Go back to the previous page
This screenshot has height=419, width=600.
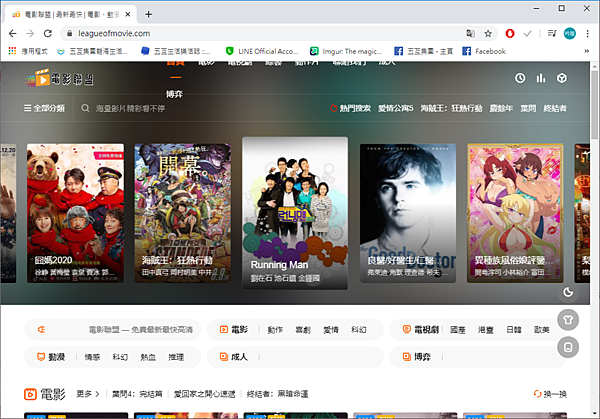[13, 34]
